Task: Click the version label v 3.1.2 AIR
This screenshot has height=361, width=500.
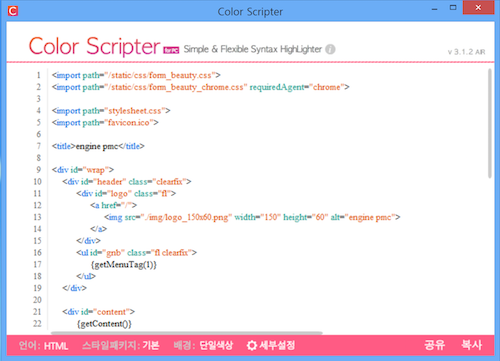Action: click(466, 52)
